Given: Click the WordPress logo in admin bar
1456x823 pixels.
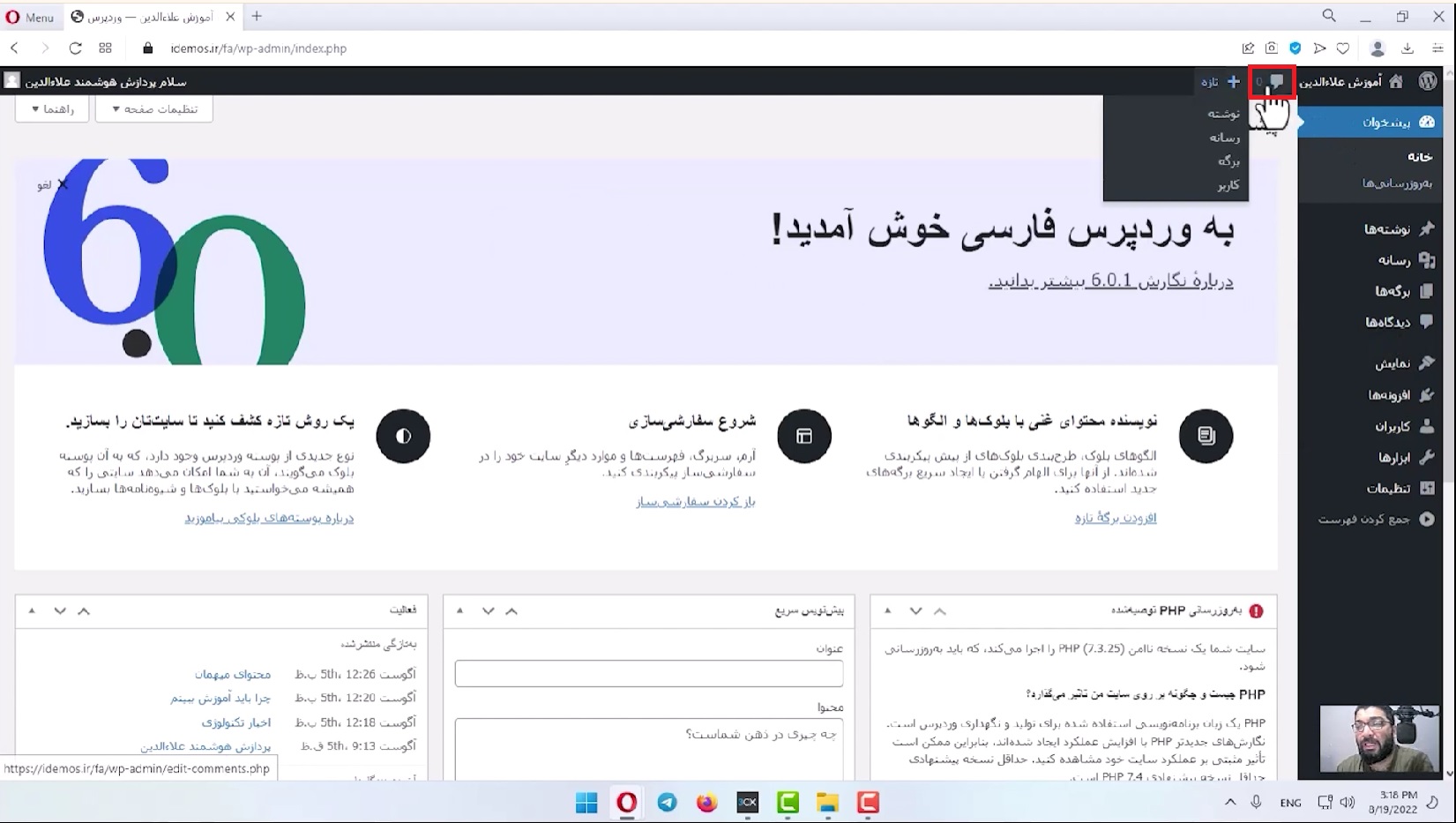Looking at the screenshot, I should point(1428,81).
